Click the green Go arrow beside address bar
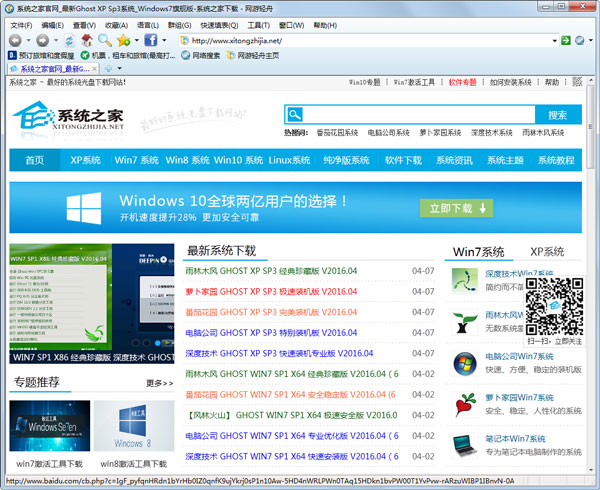 565,40
